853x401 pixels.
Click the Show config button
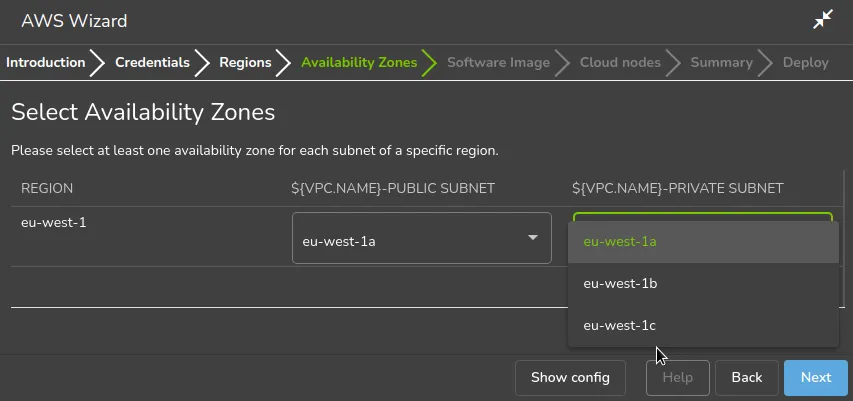click(x=570, y=378)
